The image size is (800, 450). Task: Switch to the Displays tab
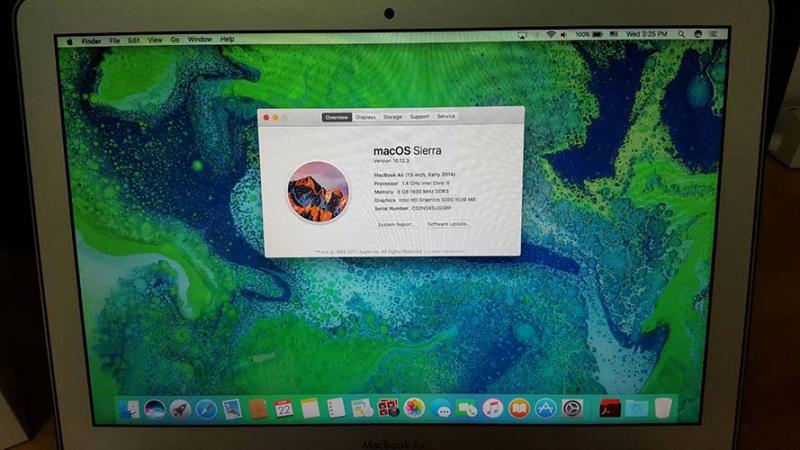click(x=365, y=117)
